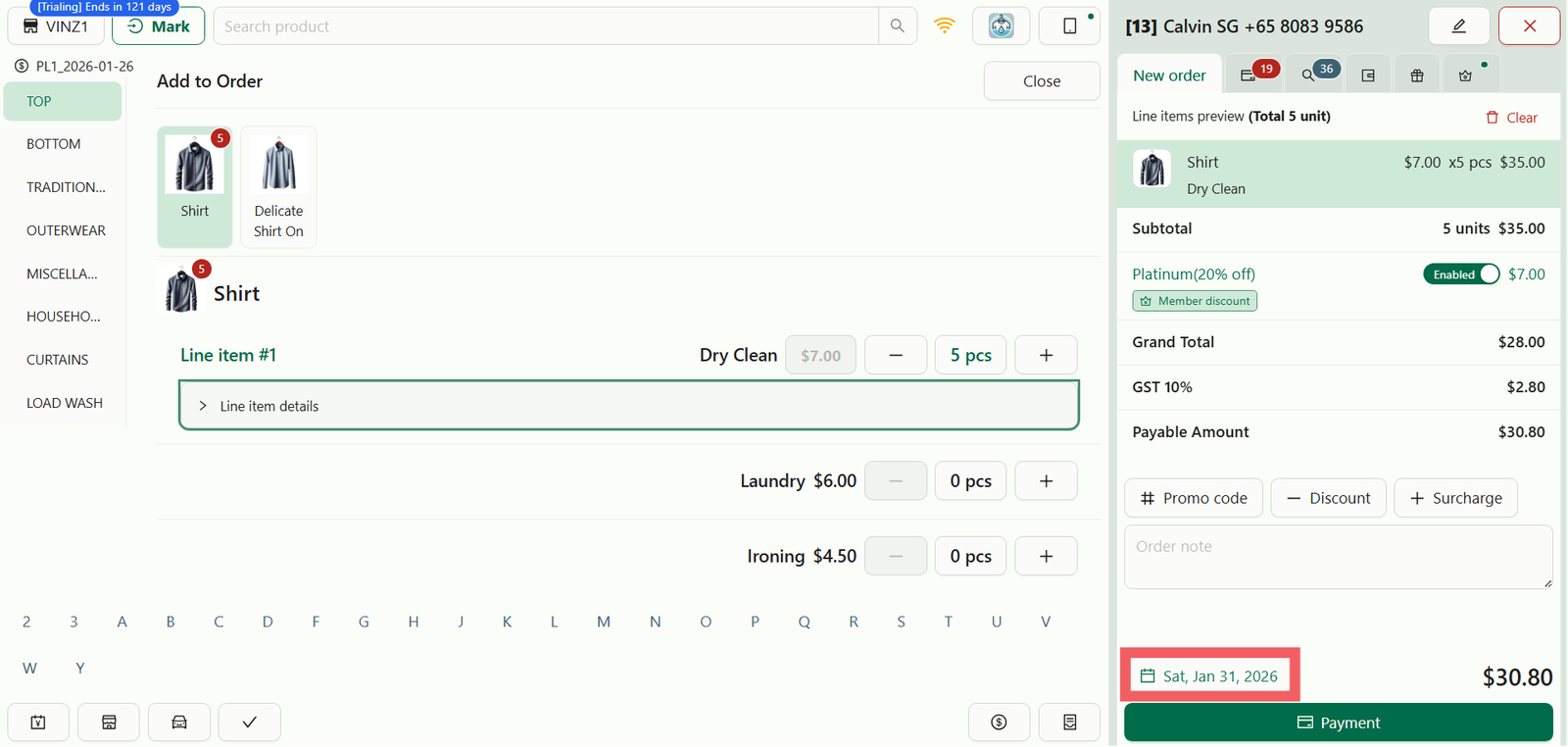Select the CURTAINS category
Screen dimensions: 1568x747
click(x=63, y=360)
